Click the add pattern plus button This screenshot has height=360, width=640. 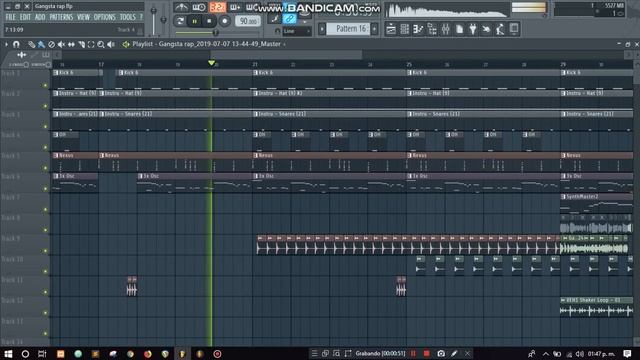[374, 29]
